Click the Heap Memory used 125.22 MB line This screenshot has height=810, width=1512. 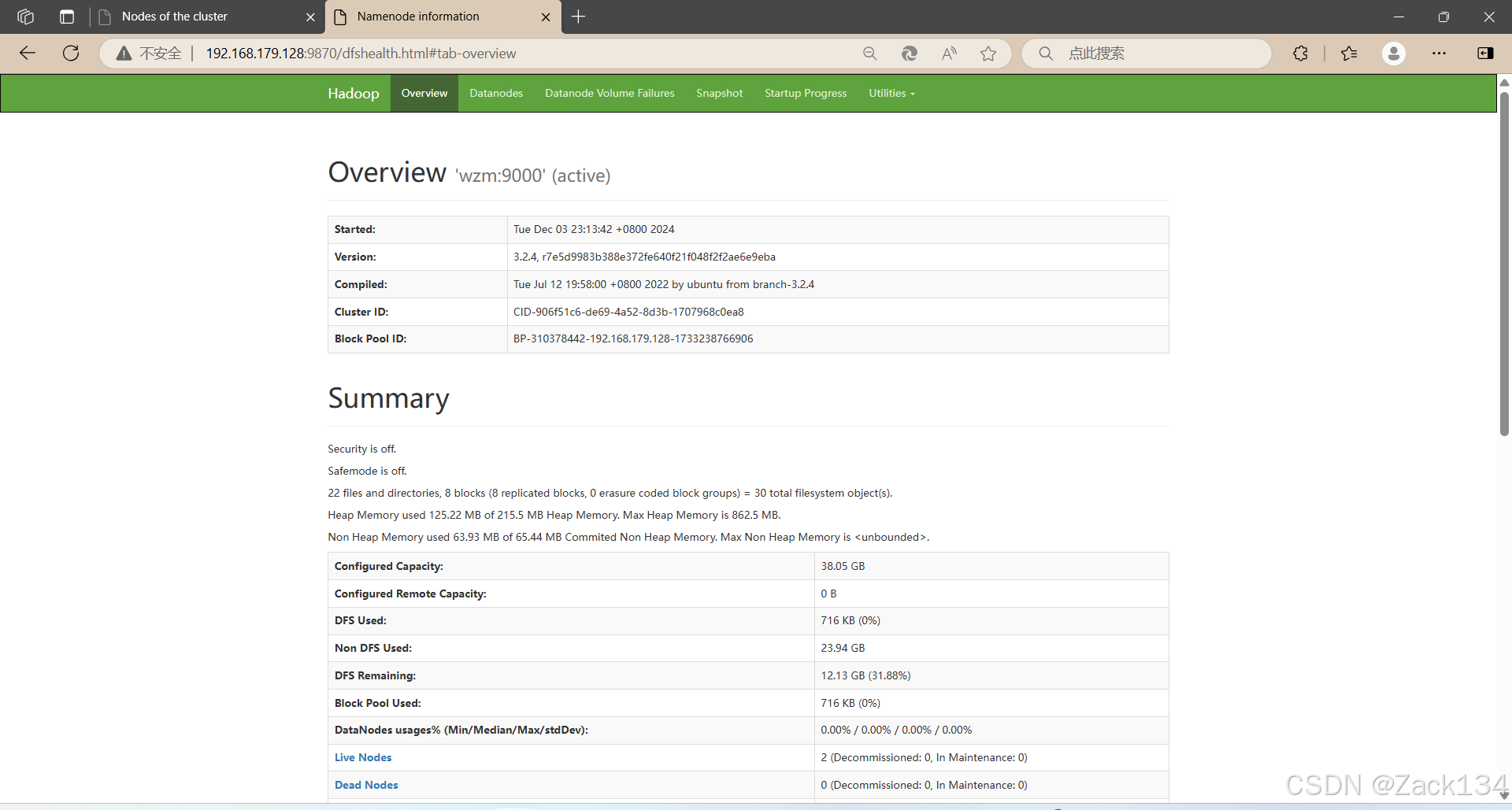(554, 515)
